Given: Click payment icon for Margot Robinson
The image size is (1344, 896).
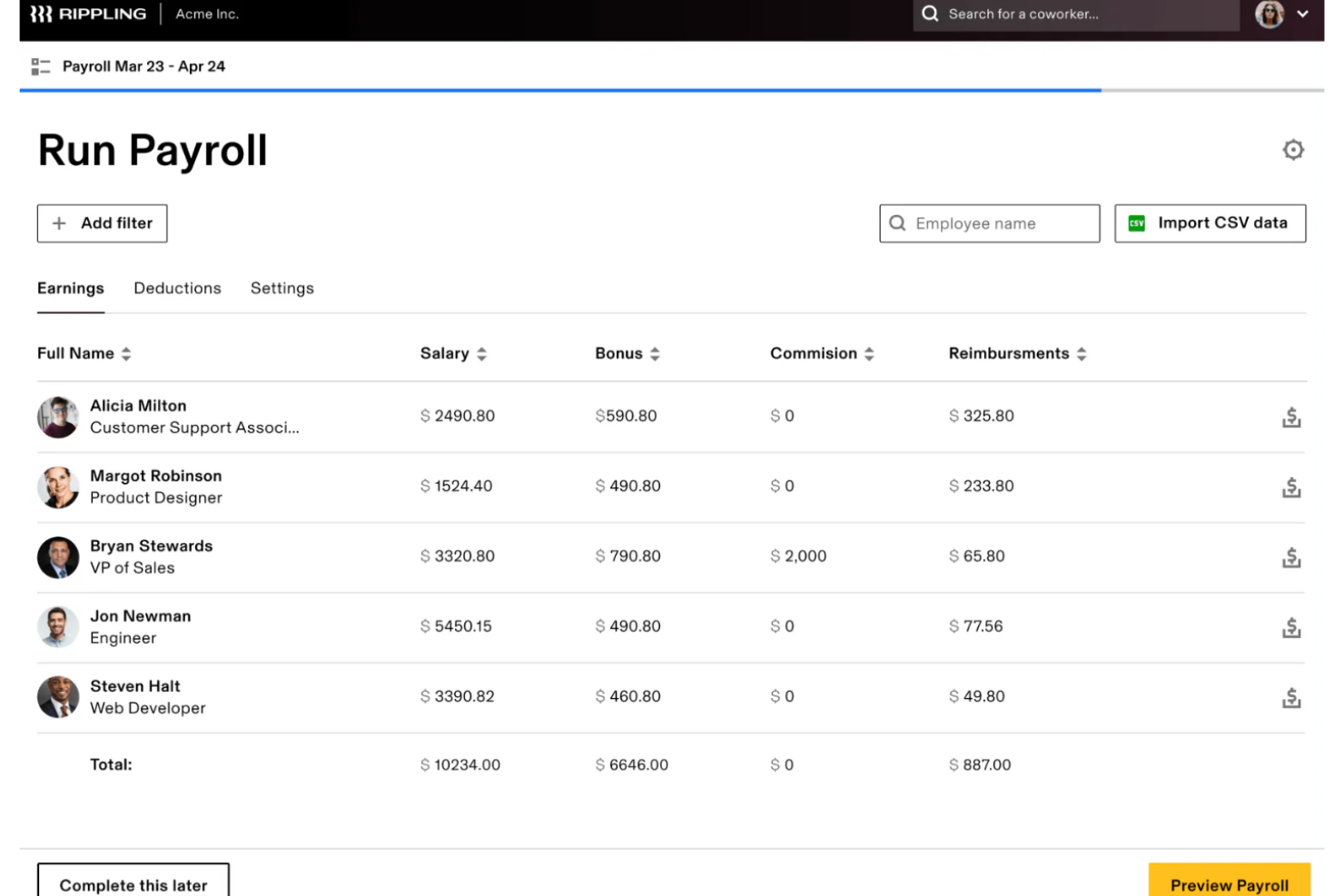Looking at the screenshot, I should 1290,487.
